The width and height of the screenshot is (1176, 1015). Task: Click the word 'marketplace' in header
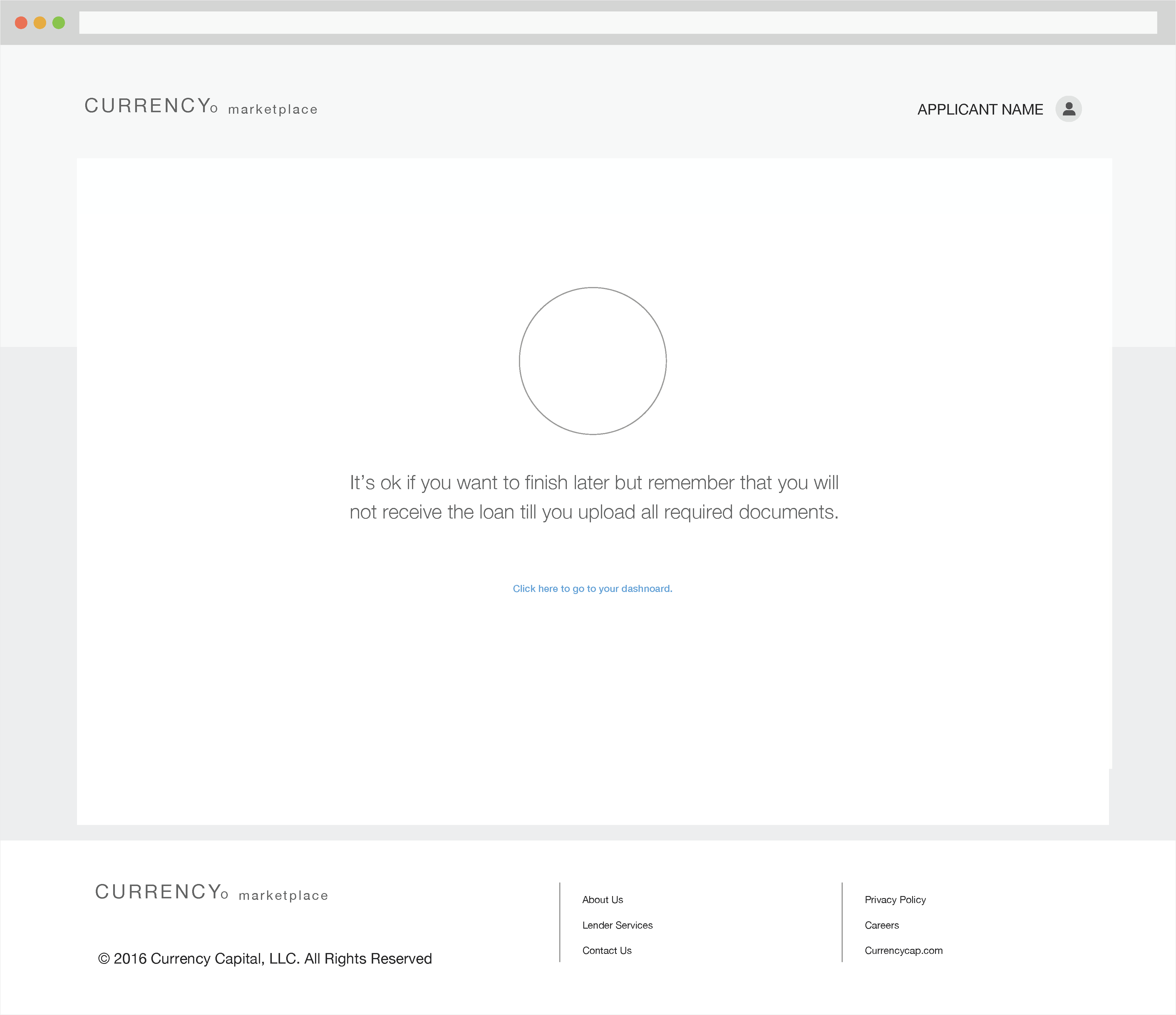272,110
